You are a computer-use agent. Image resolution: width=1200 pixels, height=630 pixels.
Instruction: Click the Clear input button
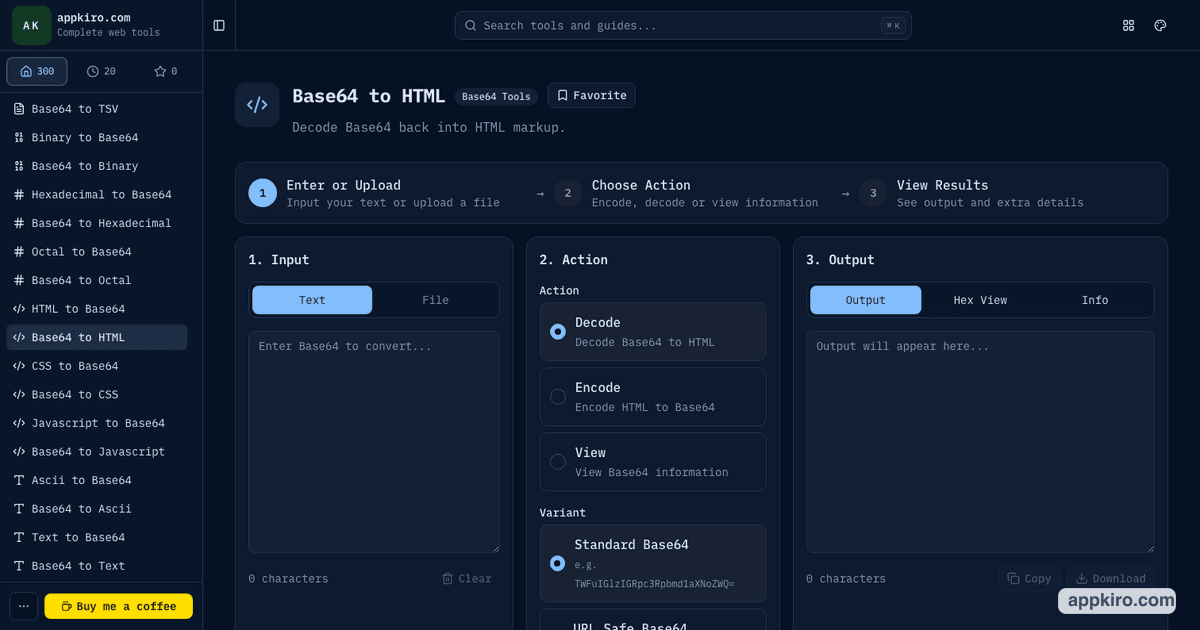coord(467,578)
